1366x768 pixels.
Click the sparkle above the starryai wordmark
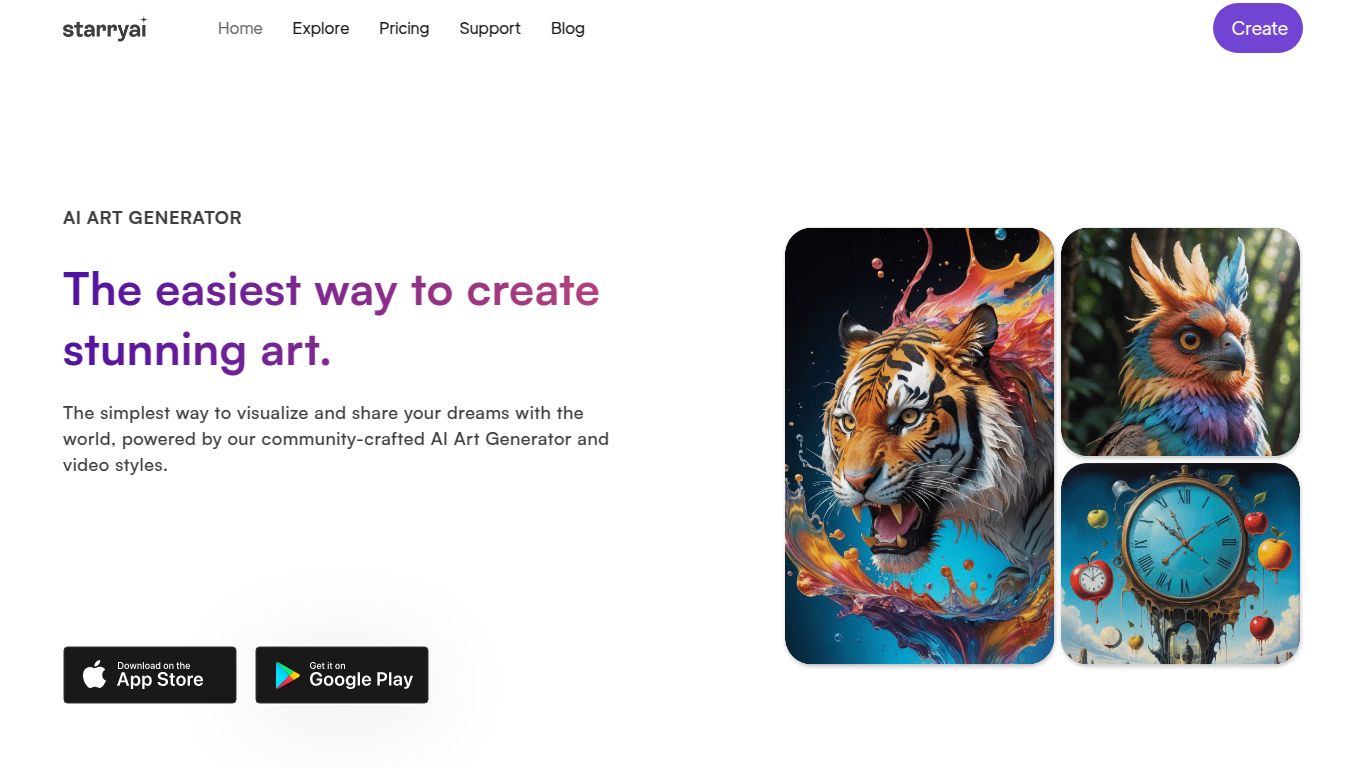click(x=143, y=20)
